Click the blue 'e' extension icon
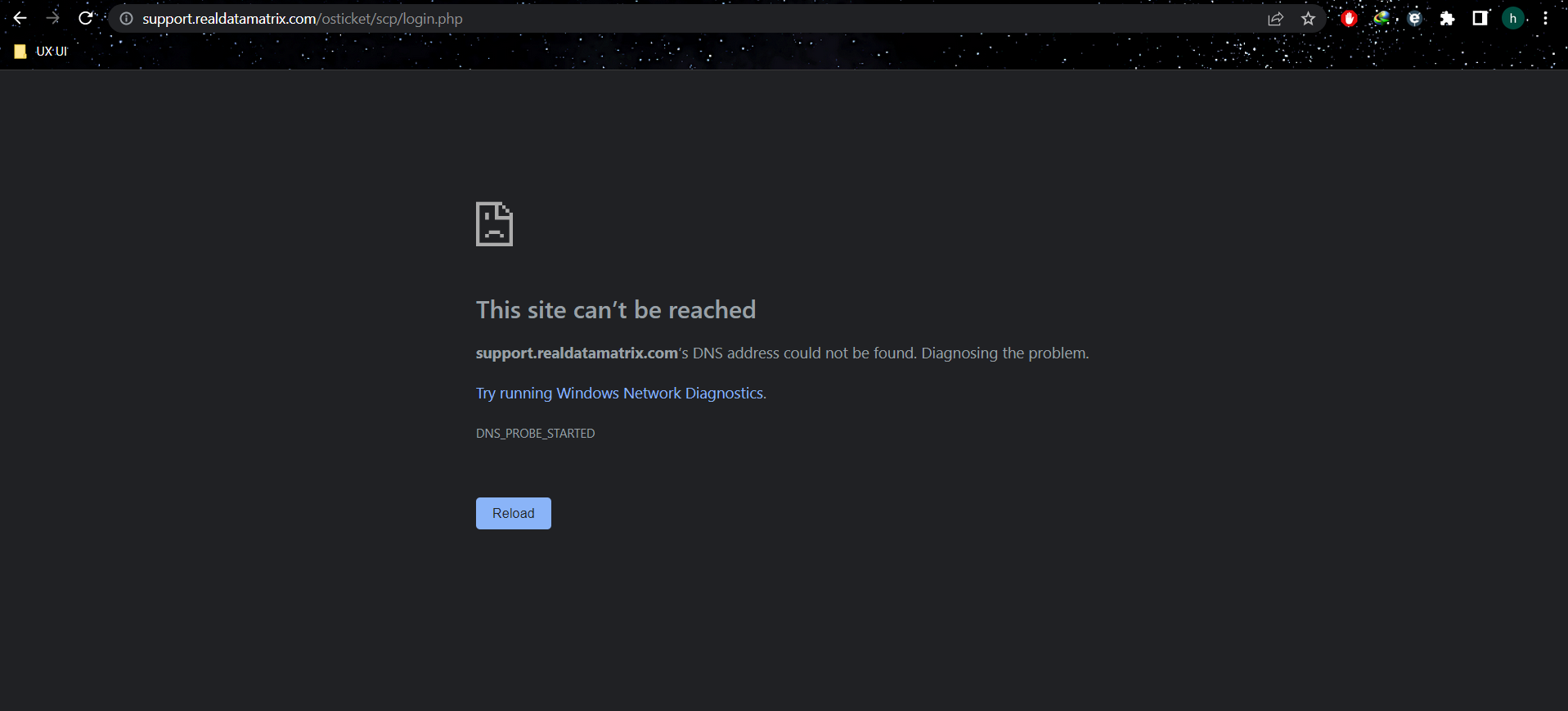The width and height of the screenshot is (1568, 711). (1414, 18)
